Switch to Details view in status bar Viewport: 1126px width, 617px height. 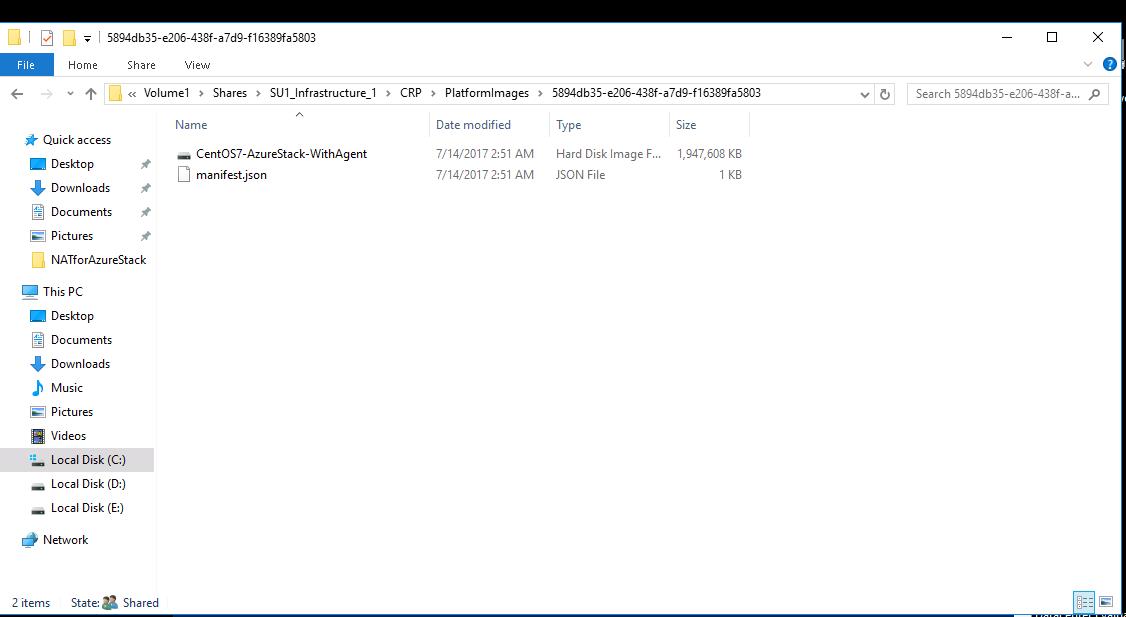tap(1084, 602)
